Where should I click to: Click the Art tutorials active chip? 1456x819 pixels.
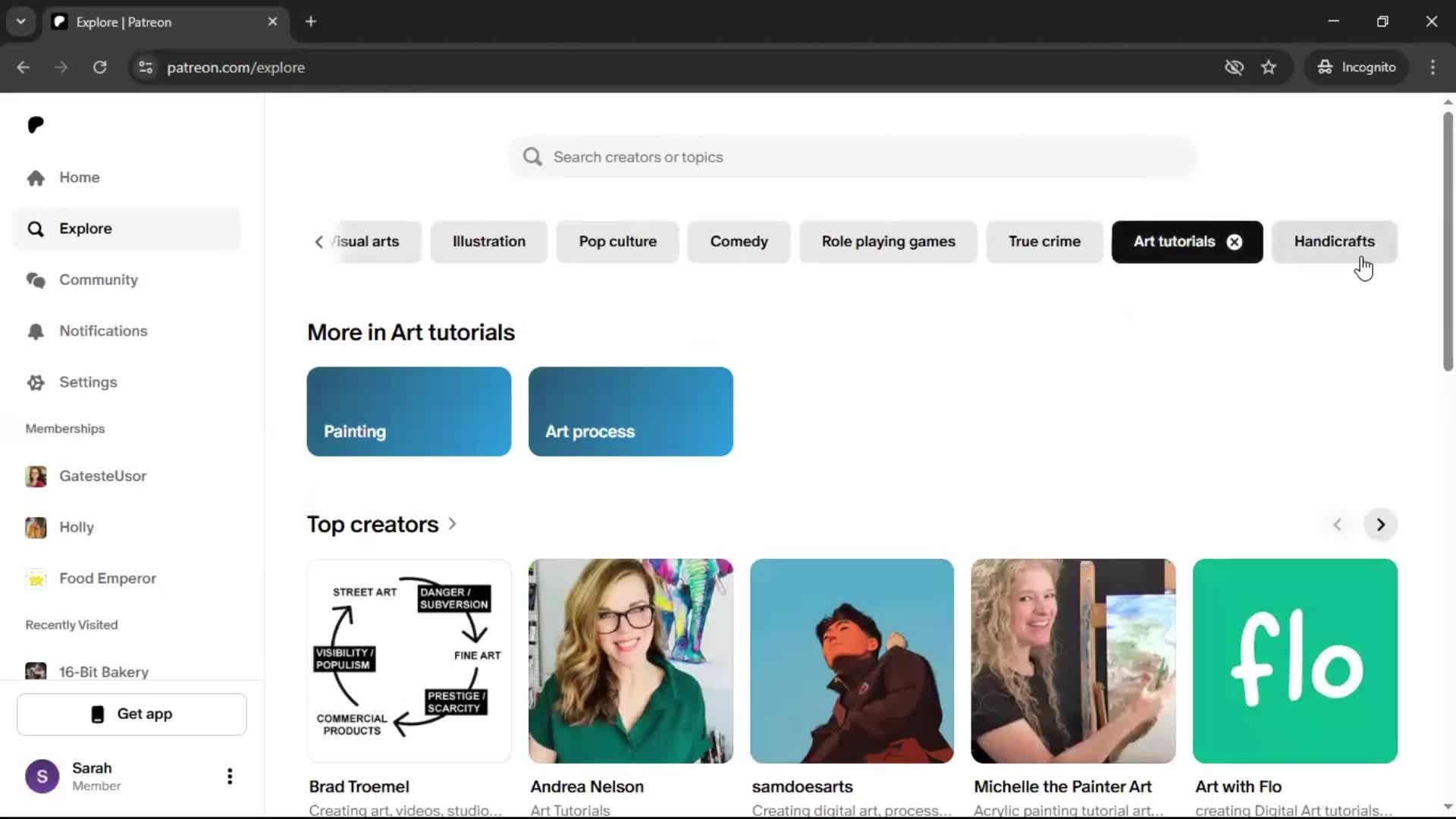pos(1174,242)
